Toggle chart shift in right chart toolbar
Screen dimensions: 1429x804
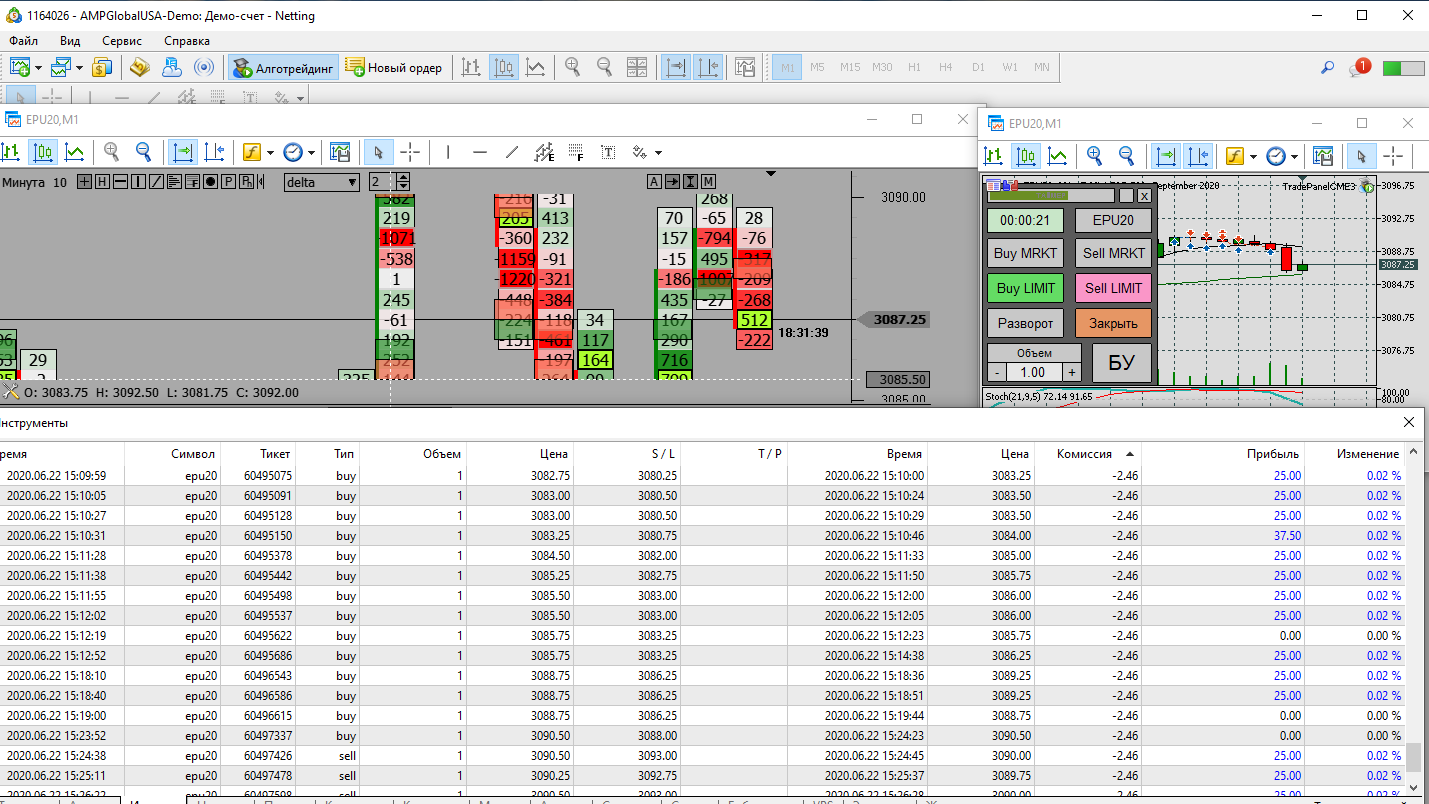tap(1197, 156)
